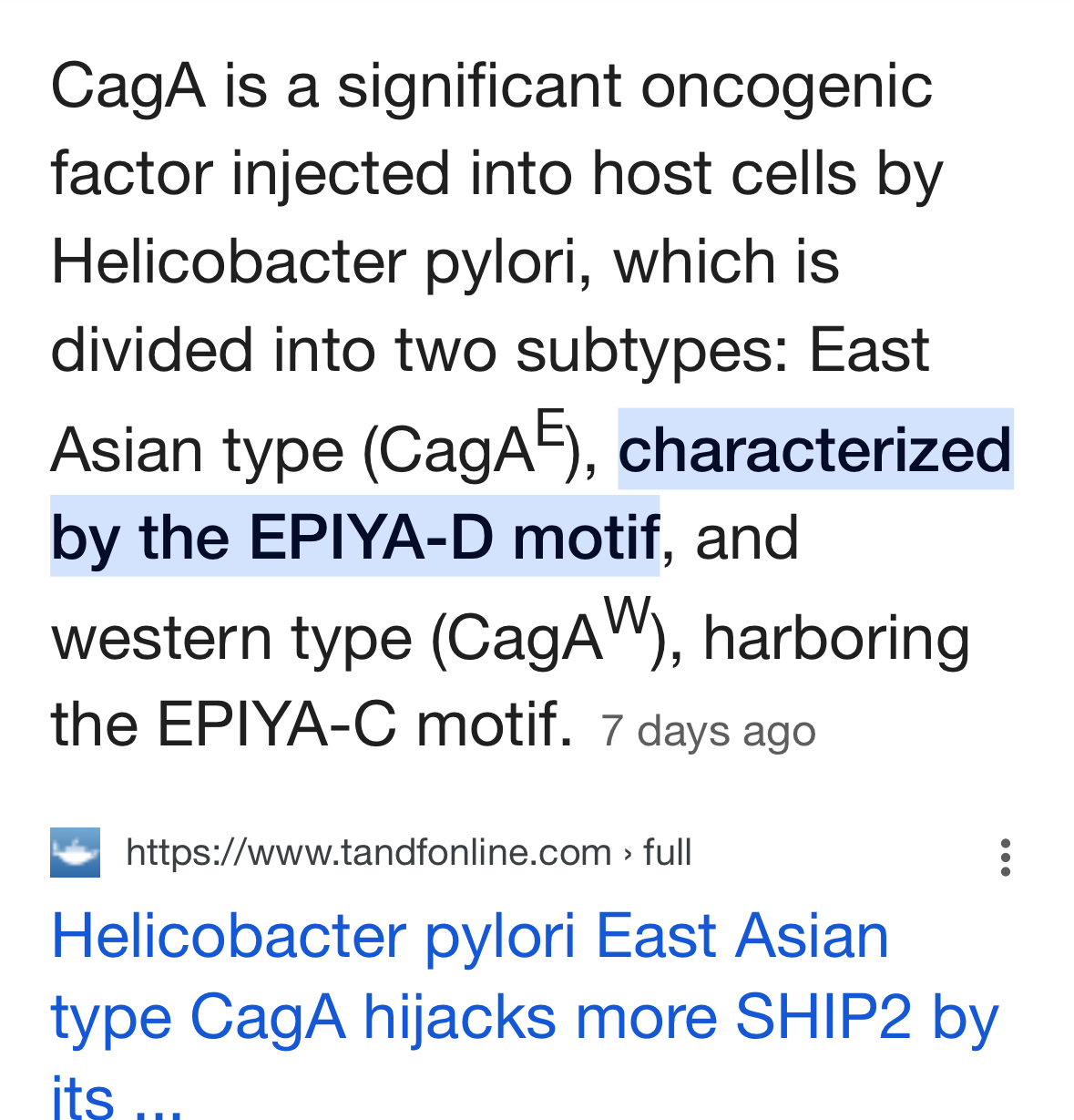Click the highlighted "by the EPIYA-D motif" text
Viewport: 1074px width, 1120px height.
354,537
